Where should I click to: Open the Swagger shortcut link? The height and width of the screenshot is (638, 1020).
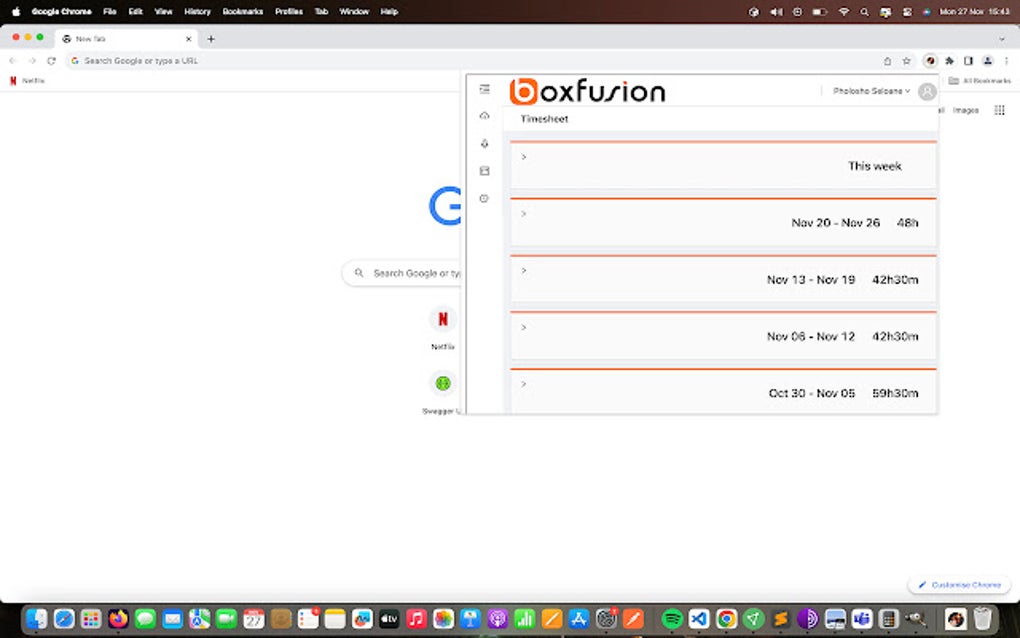441,383
